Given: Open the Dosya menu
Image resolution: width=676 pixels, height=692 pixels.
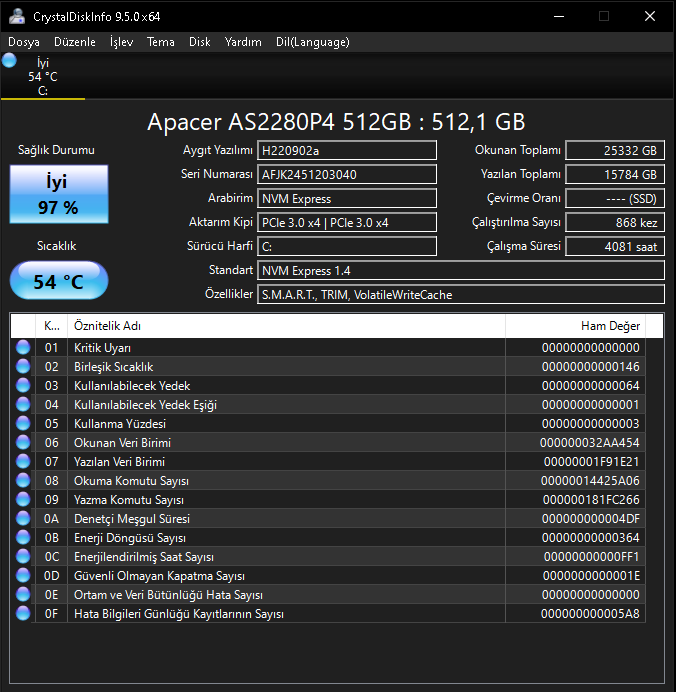Looking at the screenshot, I should click(x=24, y=42).
